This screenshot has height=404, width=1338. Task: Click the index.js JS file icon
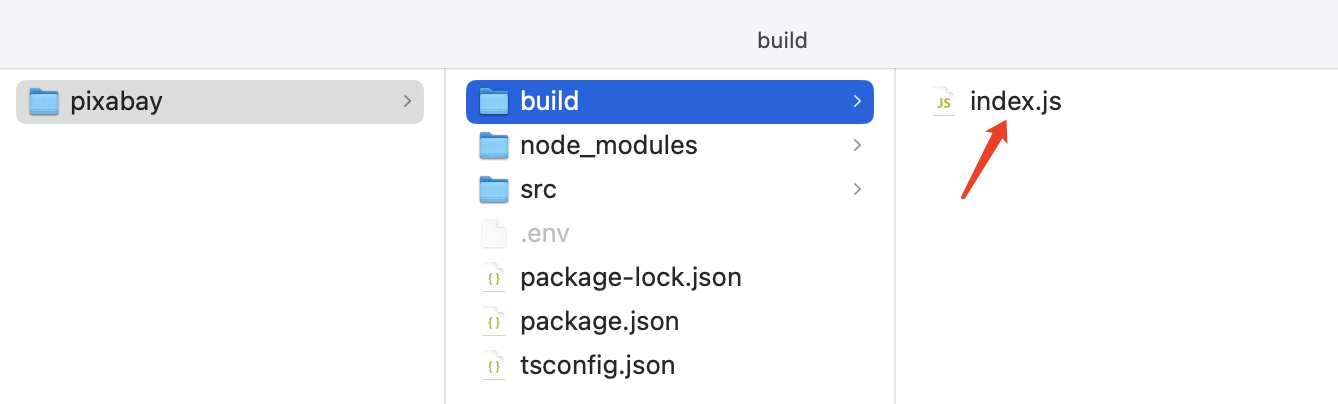pos(943,101)
